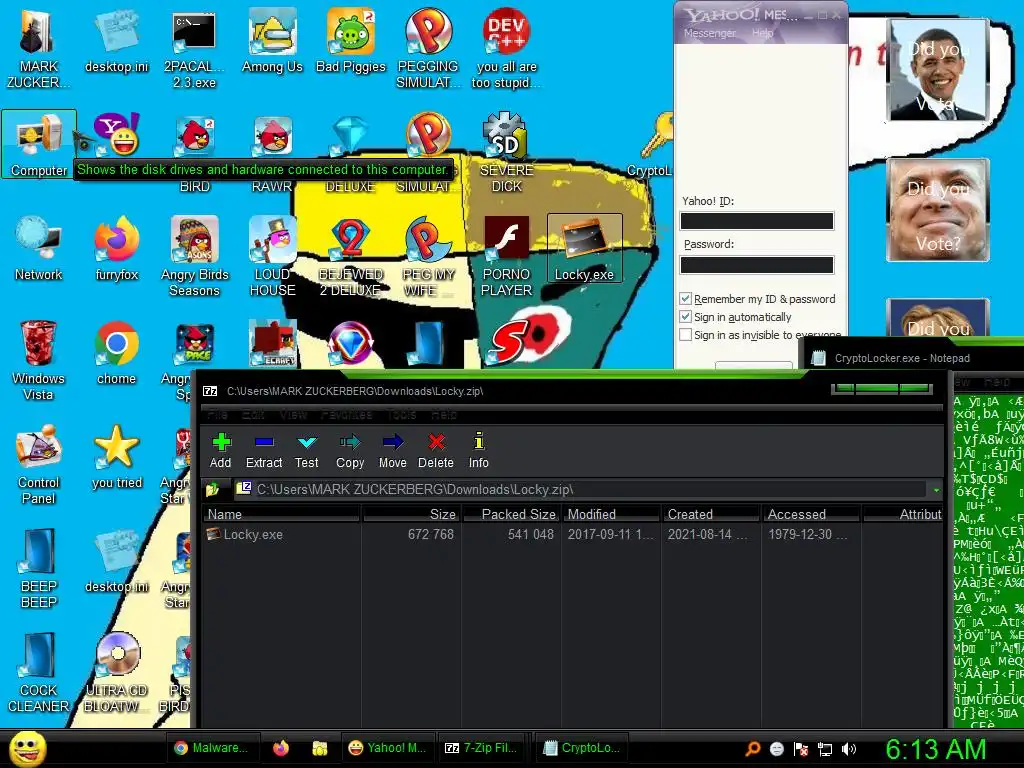Switch to Malware... Chrome taskbar button
This screenshot has width=1024, height=768.
click(213, 748)
